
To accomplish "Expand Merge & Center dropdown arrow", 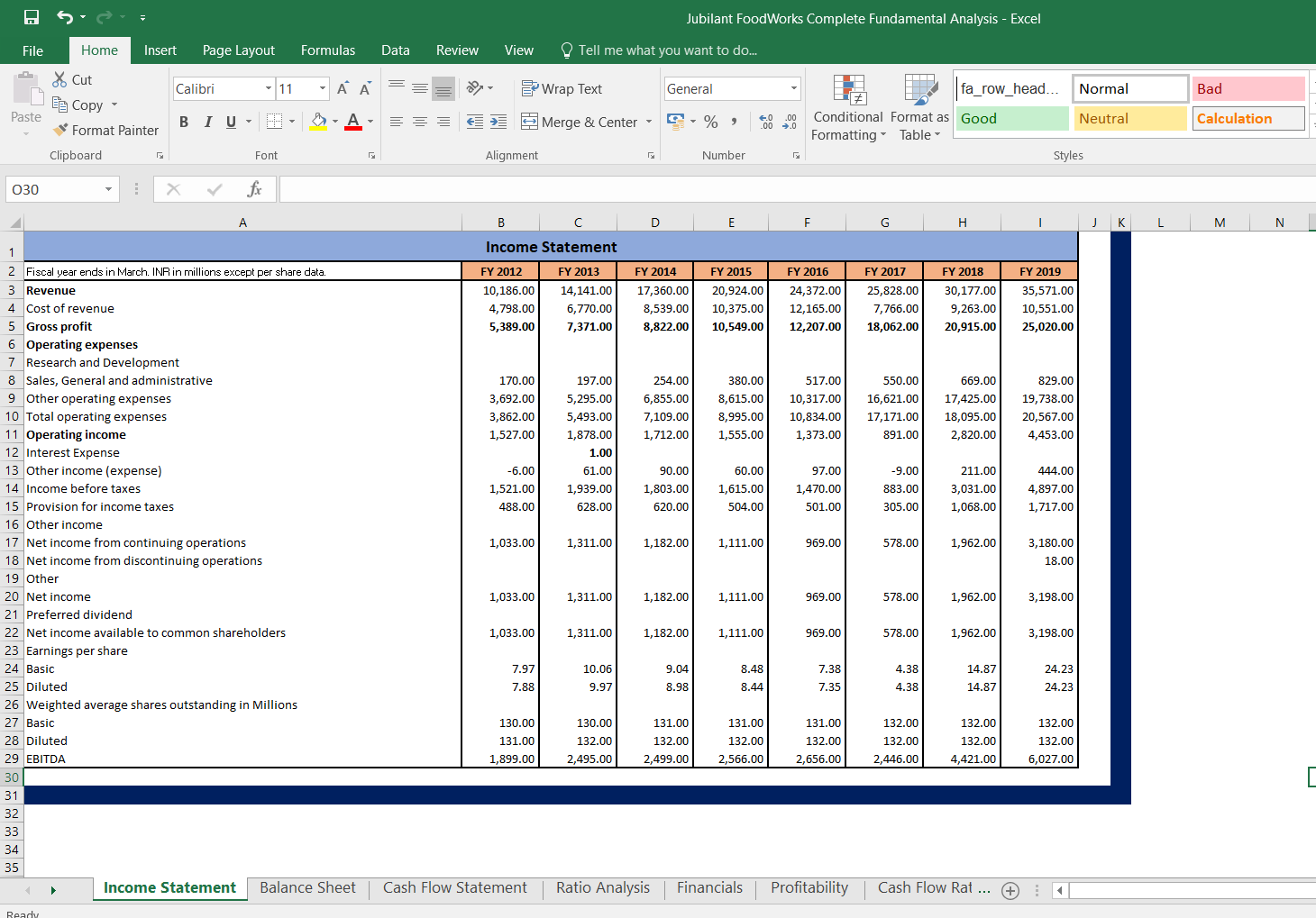I will tap(649, 122).
